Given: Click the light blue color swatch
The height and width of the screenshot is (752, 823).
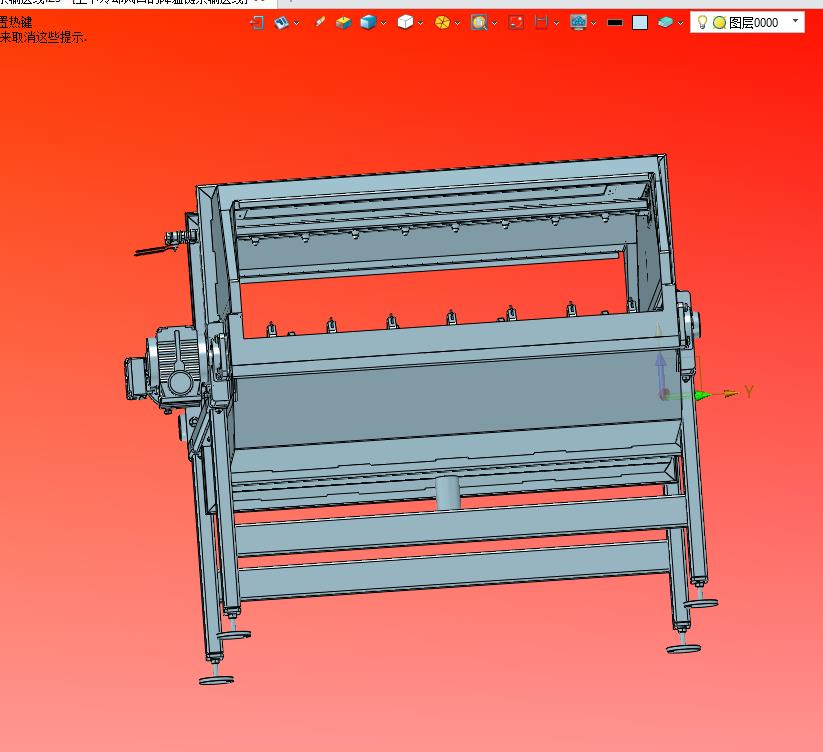Looking at the screenshot, I should click(640, 23).
